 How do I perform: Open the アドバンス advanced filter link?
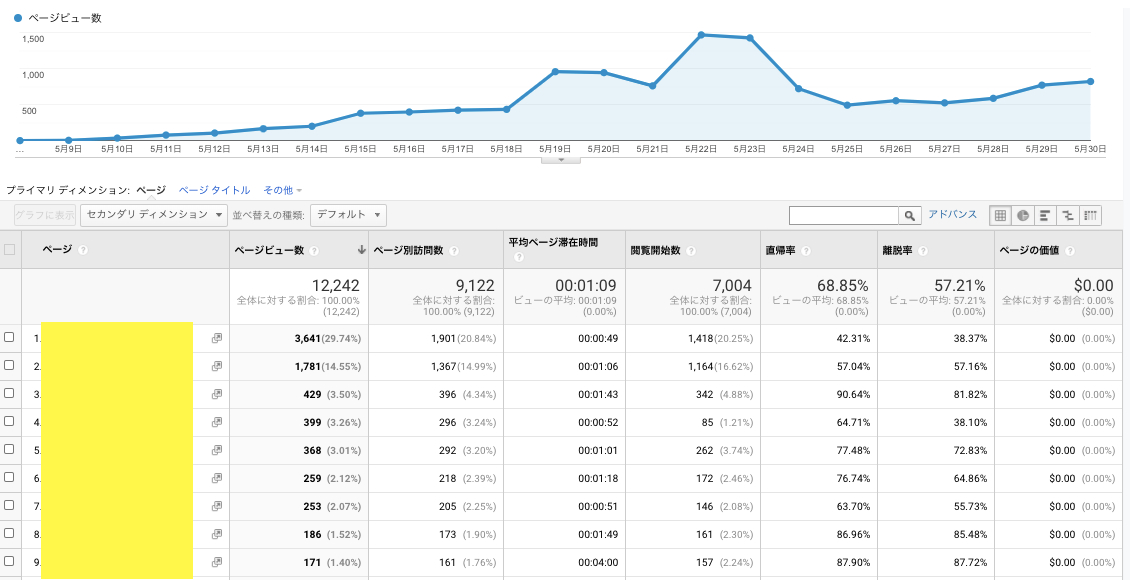tap(952, 215)
